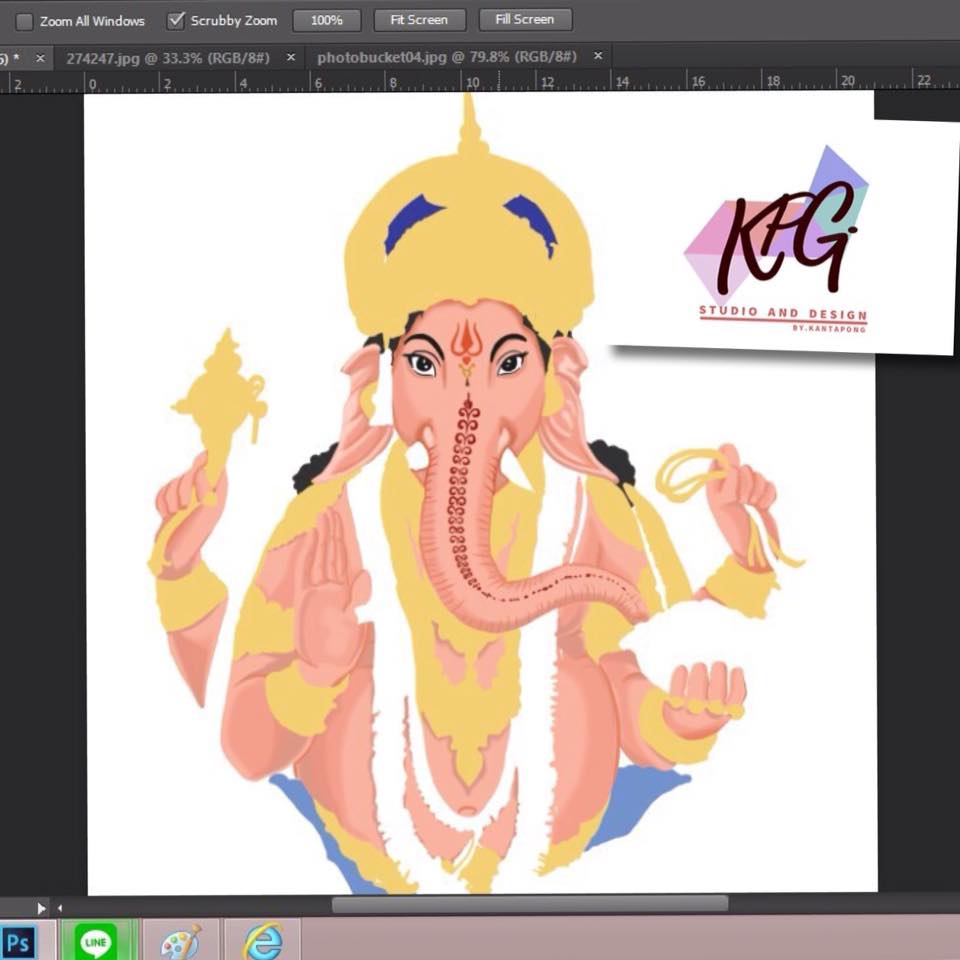Click the 100% zoom button
The width and height of the screenshot is (960, 960).
[x=326, y=20]
